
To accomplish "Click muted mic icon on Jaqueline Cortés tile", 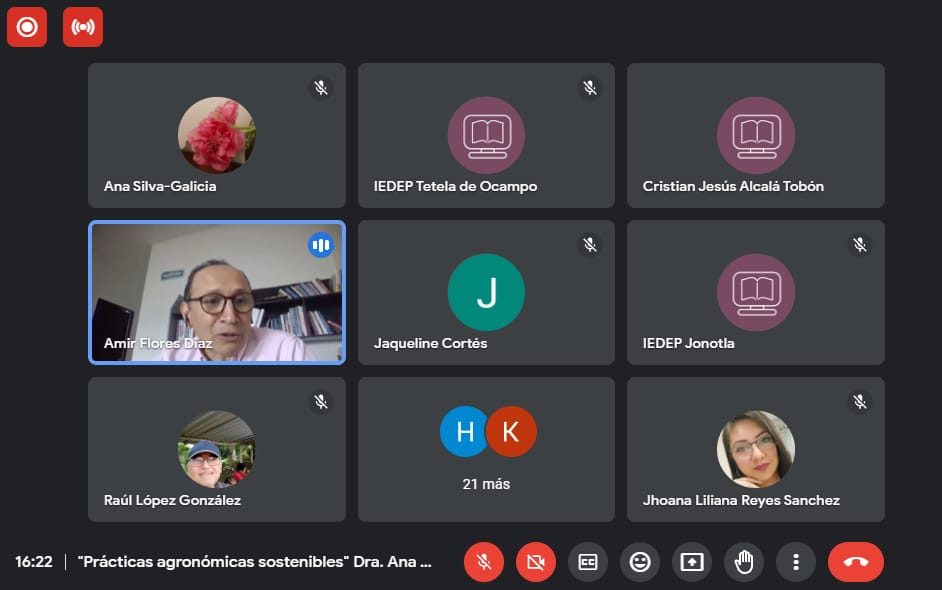I will click(590, 245).
